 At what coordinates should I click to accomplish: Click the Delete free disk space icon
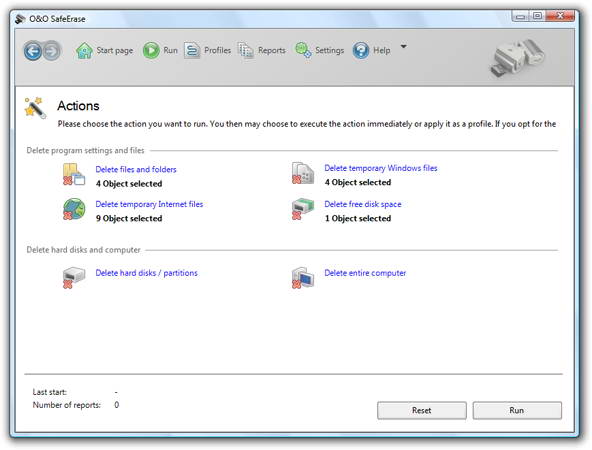[x=303, y=209]
